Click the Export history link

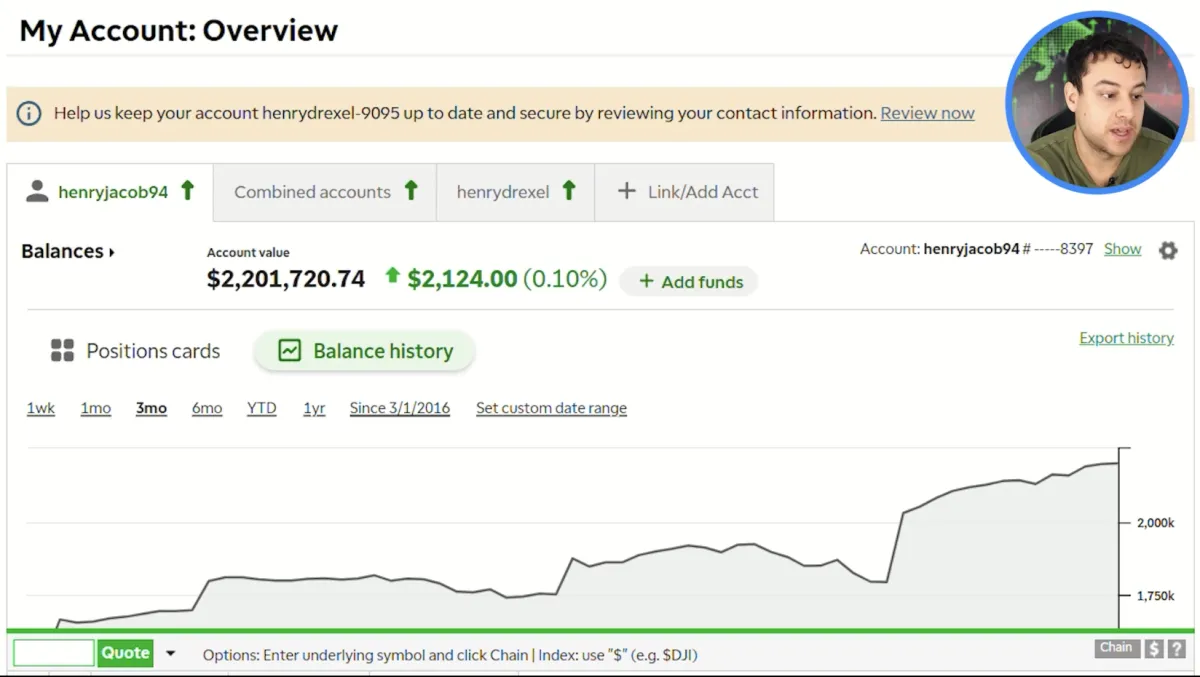point(1126,338)
